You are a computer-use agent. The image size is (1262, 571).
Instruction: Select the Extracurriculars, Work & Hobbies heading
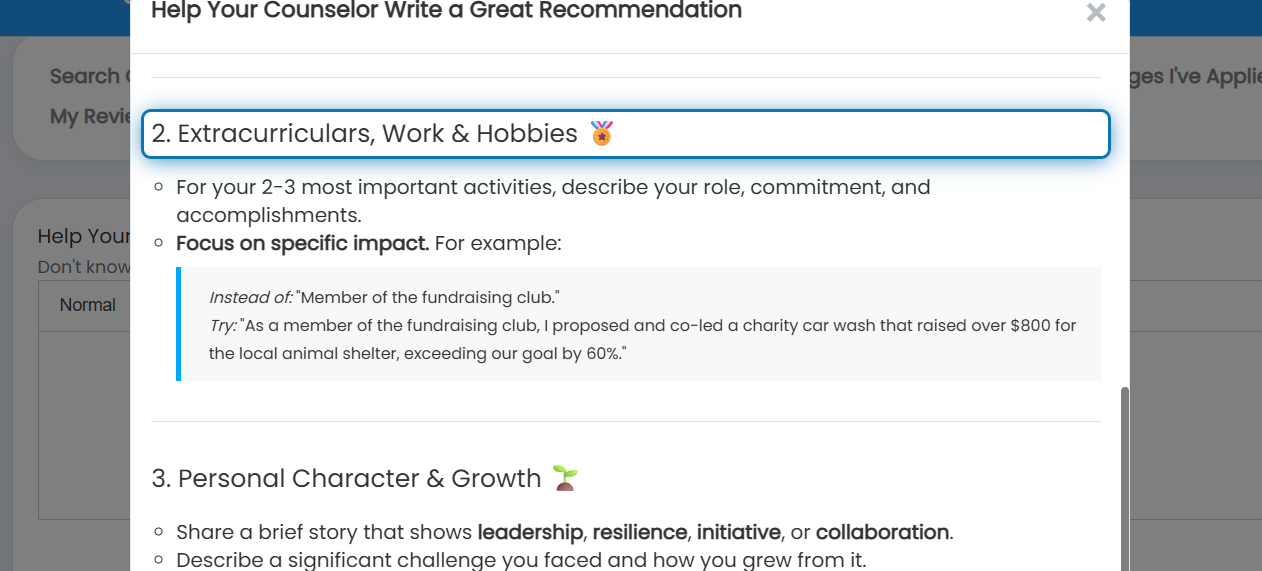(626, 134)
